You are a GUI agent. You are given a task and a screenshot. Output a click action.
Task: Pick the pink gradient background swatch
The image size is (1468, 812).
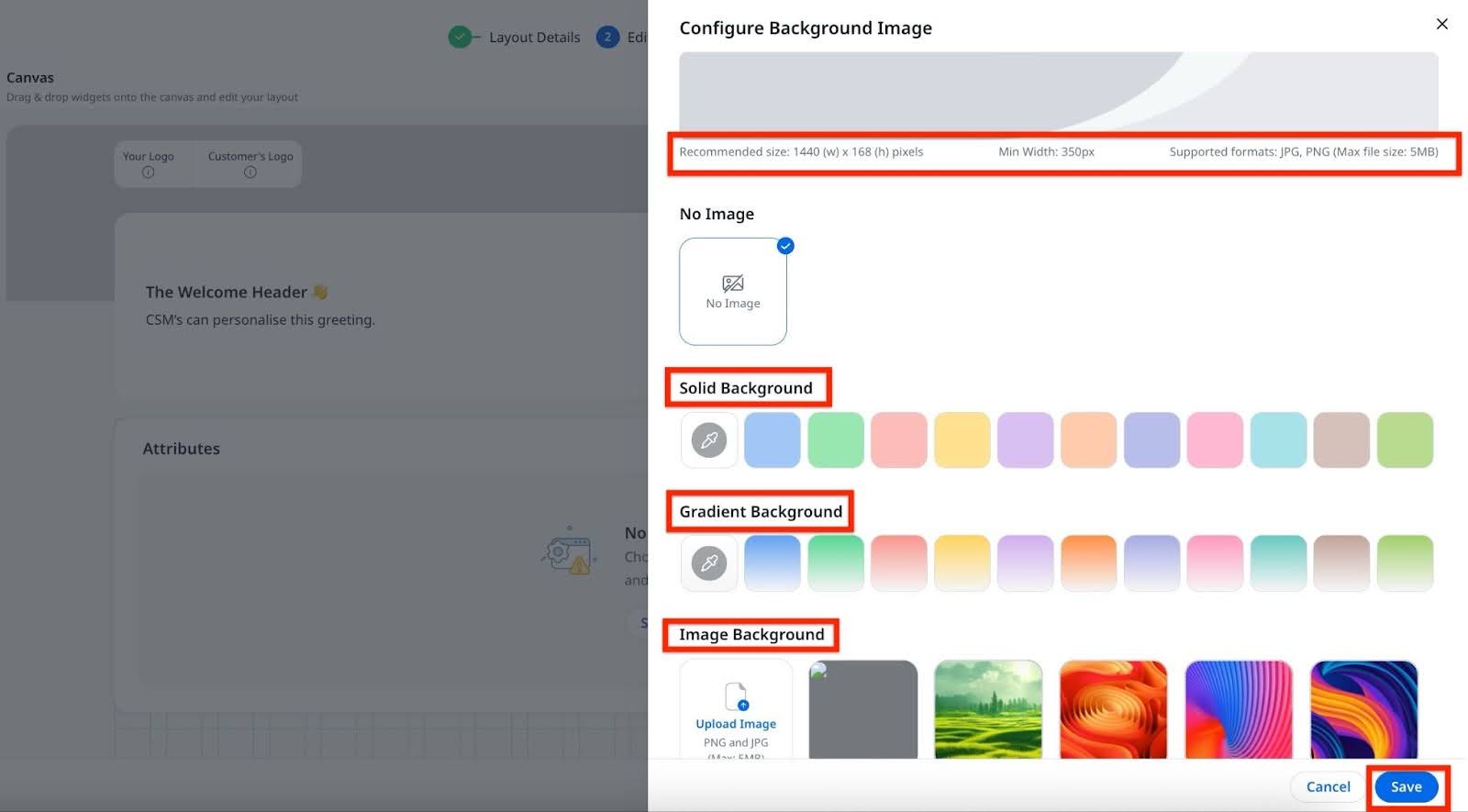click(x=1216, y=563)
